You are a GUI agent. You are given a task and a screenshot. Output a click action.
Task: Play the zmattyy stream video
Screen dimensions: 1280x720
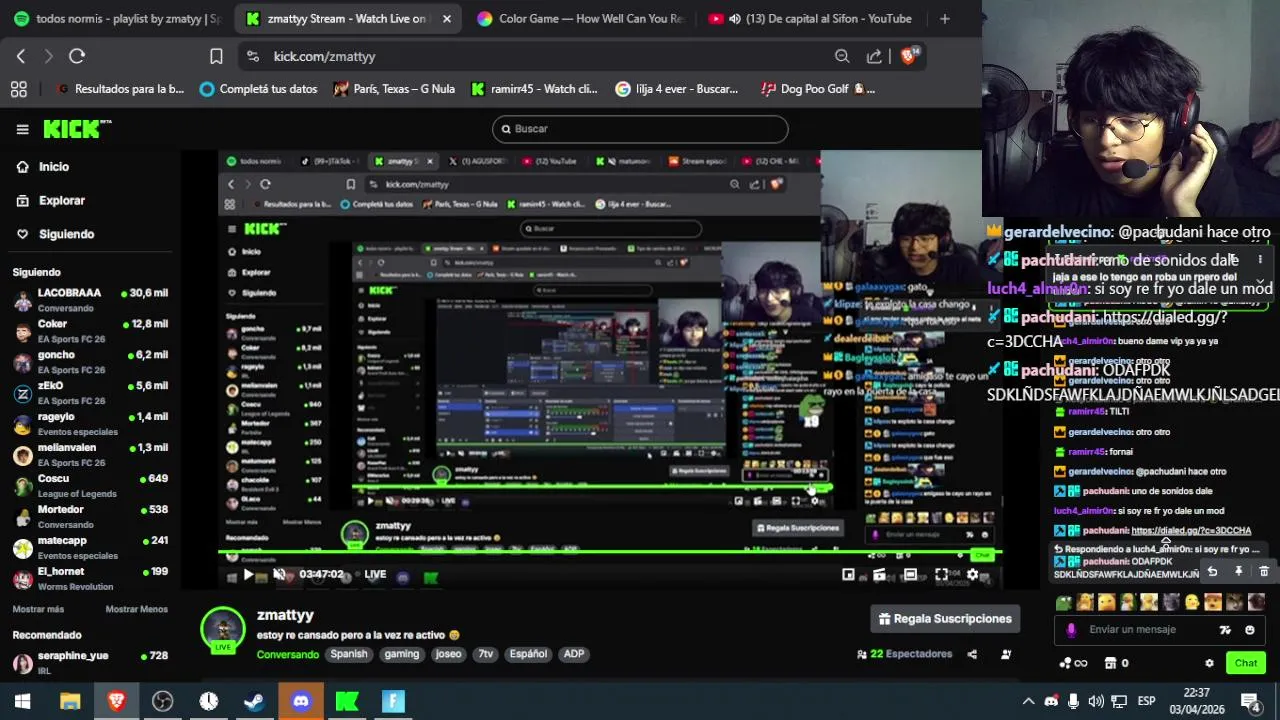[248, 575]
